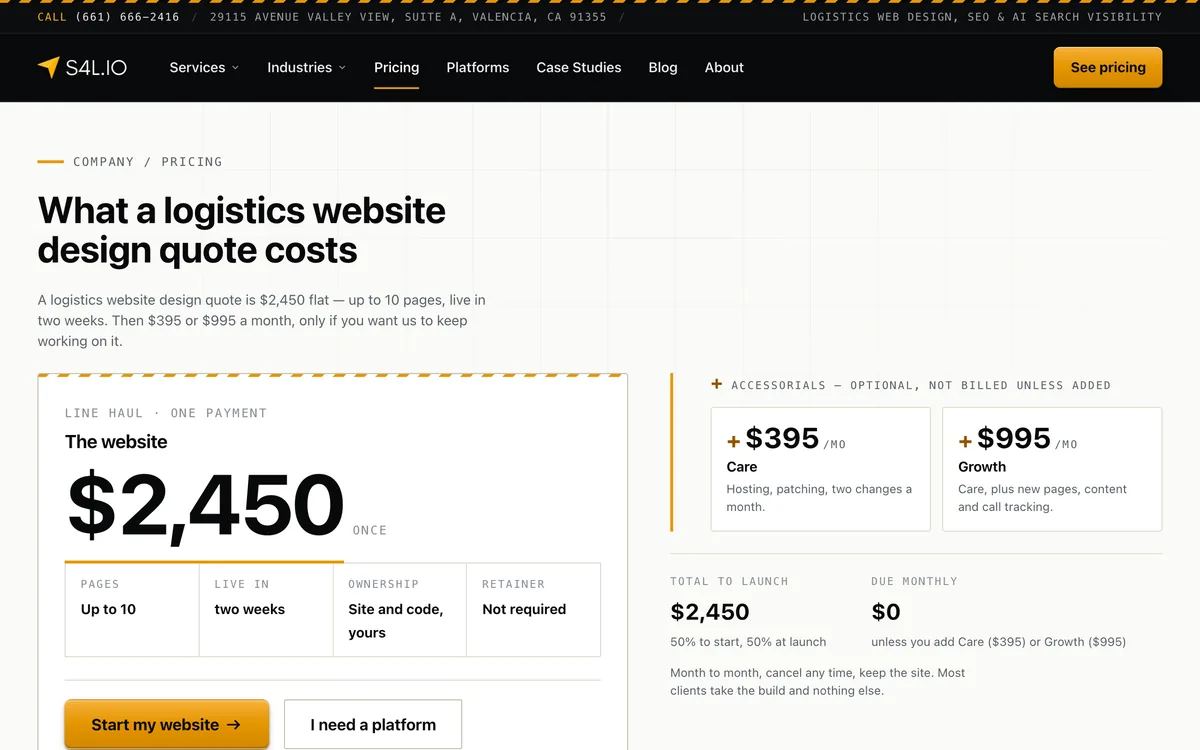
Task: Open the Platforms nav item
Action: tap(478, 68)
